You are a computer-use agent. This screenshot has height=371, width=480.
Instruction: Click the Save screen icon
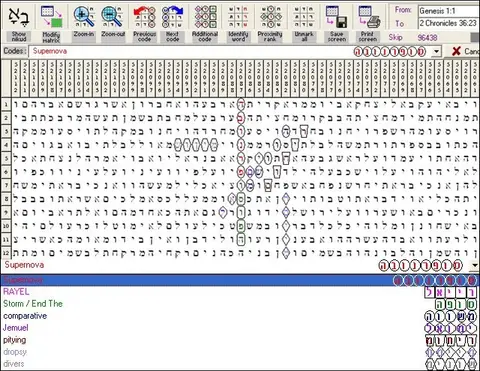337,17
